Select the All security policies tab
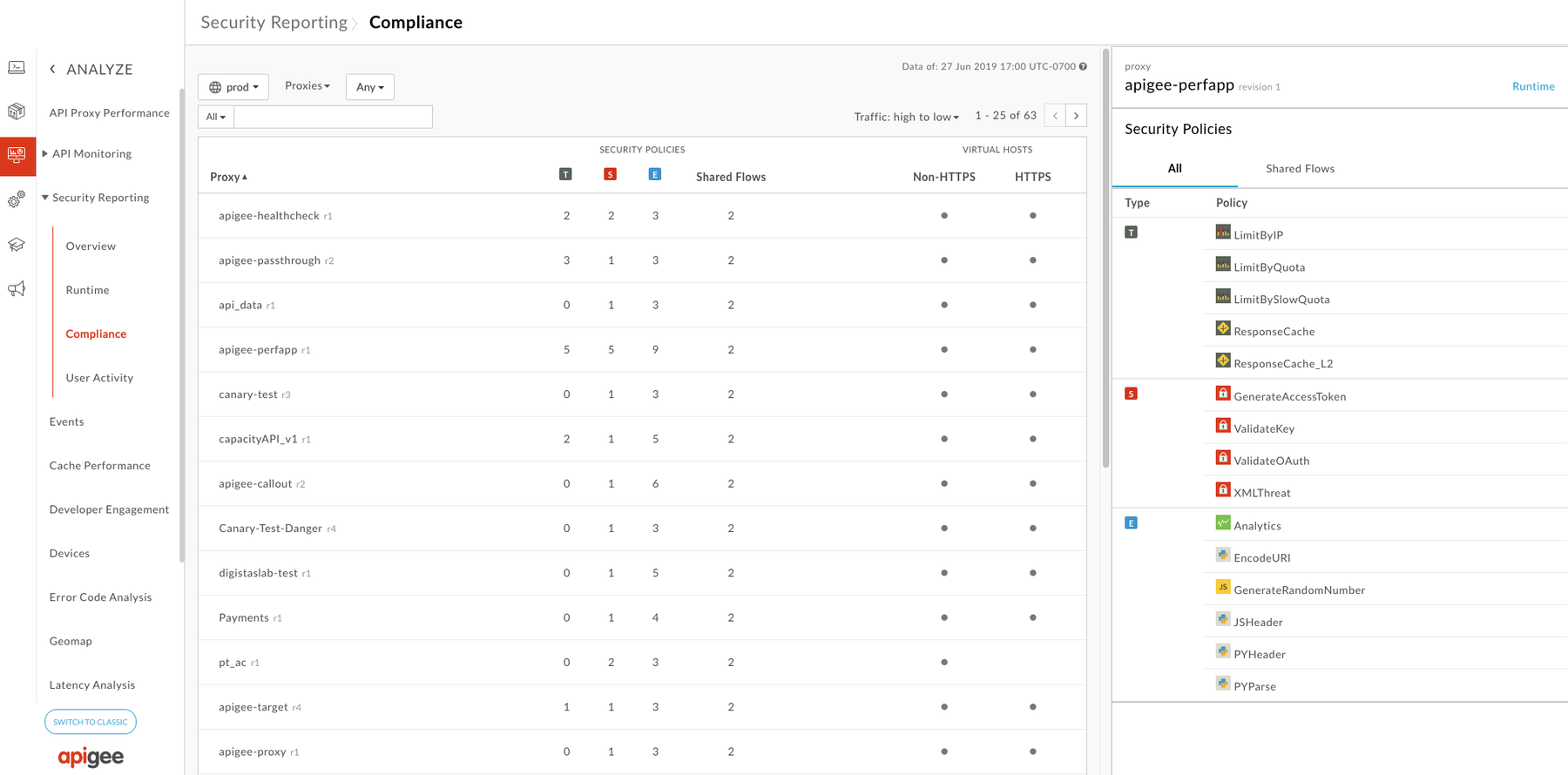Screen dimensions: 1568x775 point(1174,168)
